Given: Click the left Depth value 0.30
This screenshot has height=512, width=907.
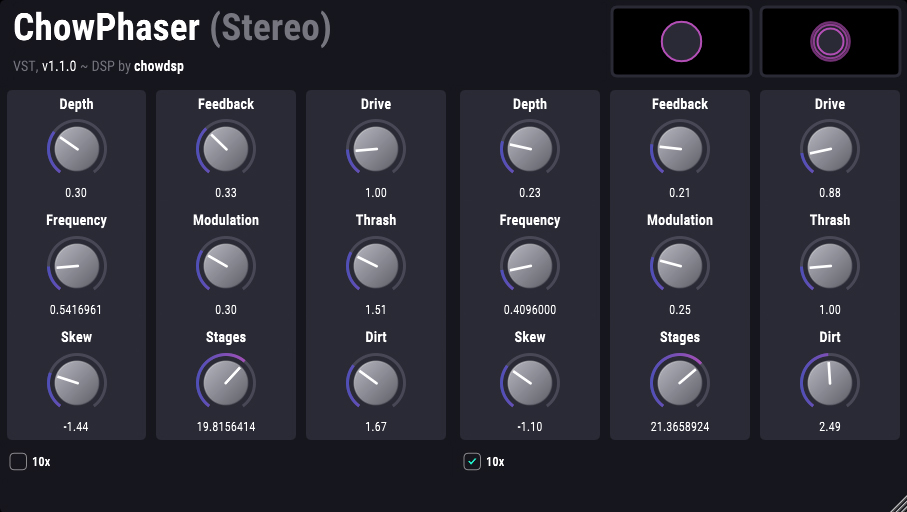Looking at the screenshot, I should (76, 193).
